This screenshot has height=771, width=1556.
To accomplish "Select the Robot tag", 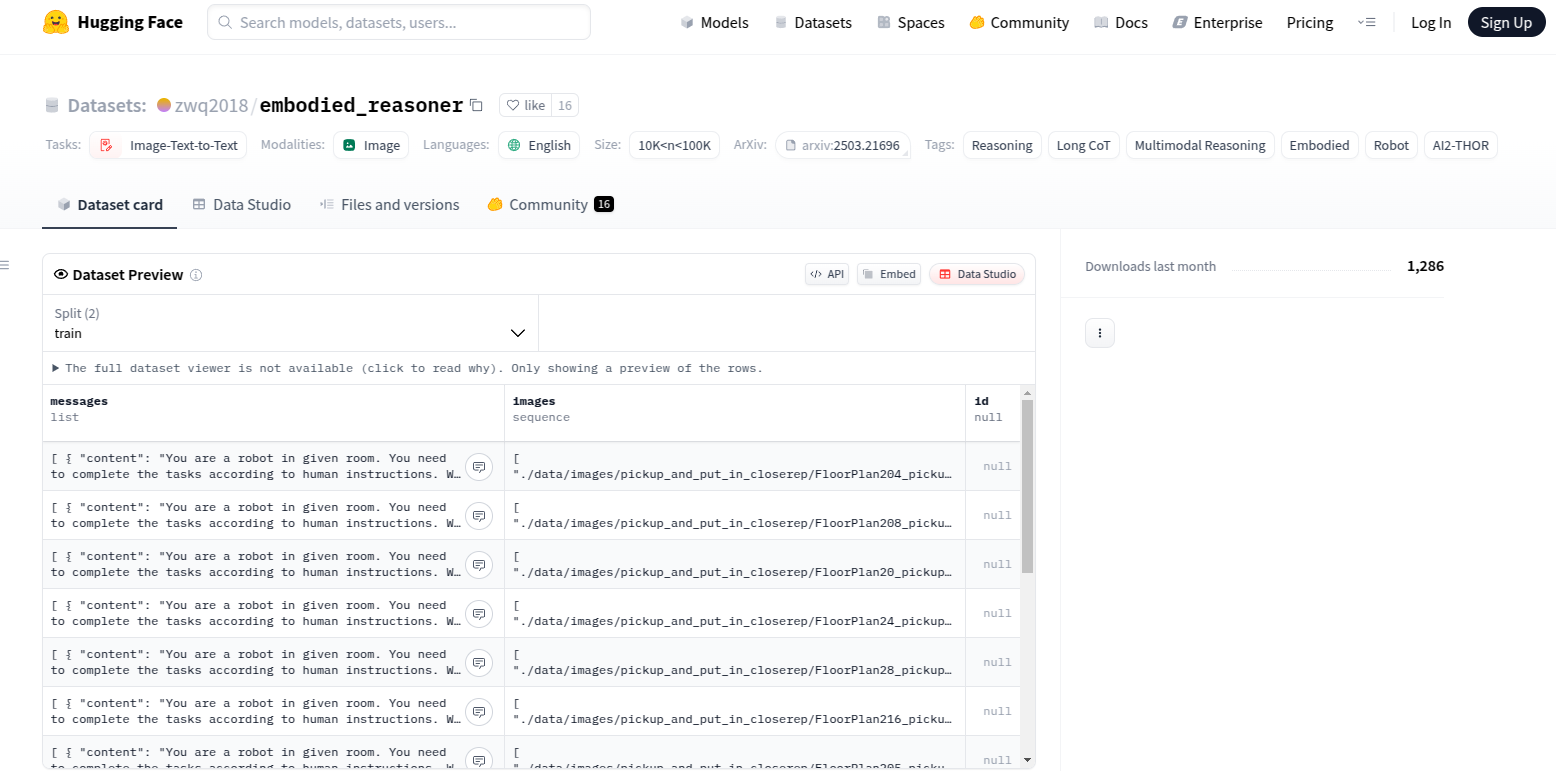I will [x=1391, y=145].
